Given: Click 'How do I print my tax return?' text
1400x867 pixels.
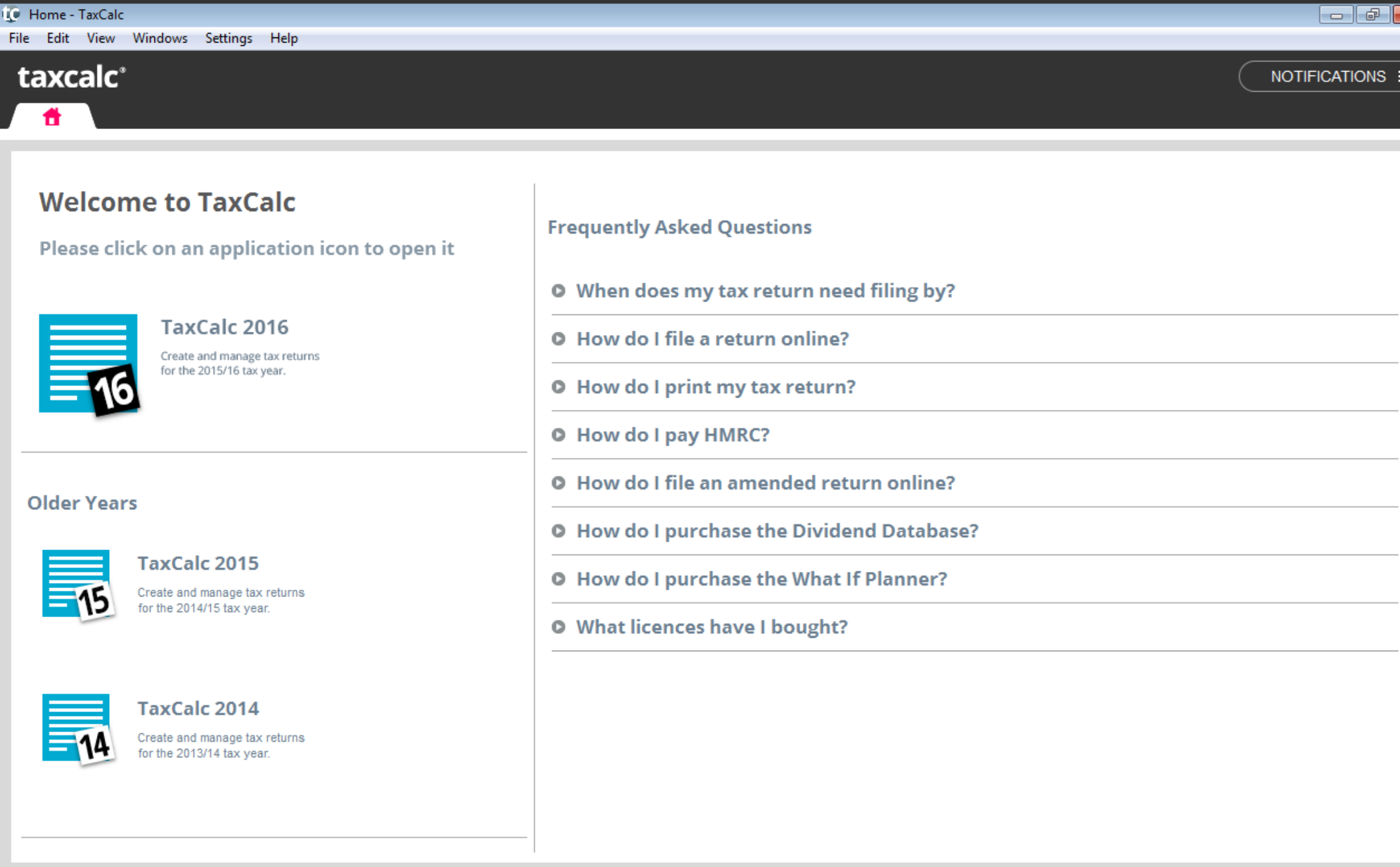Looking at the screenshot, I should coord(715,387).
